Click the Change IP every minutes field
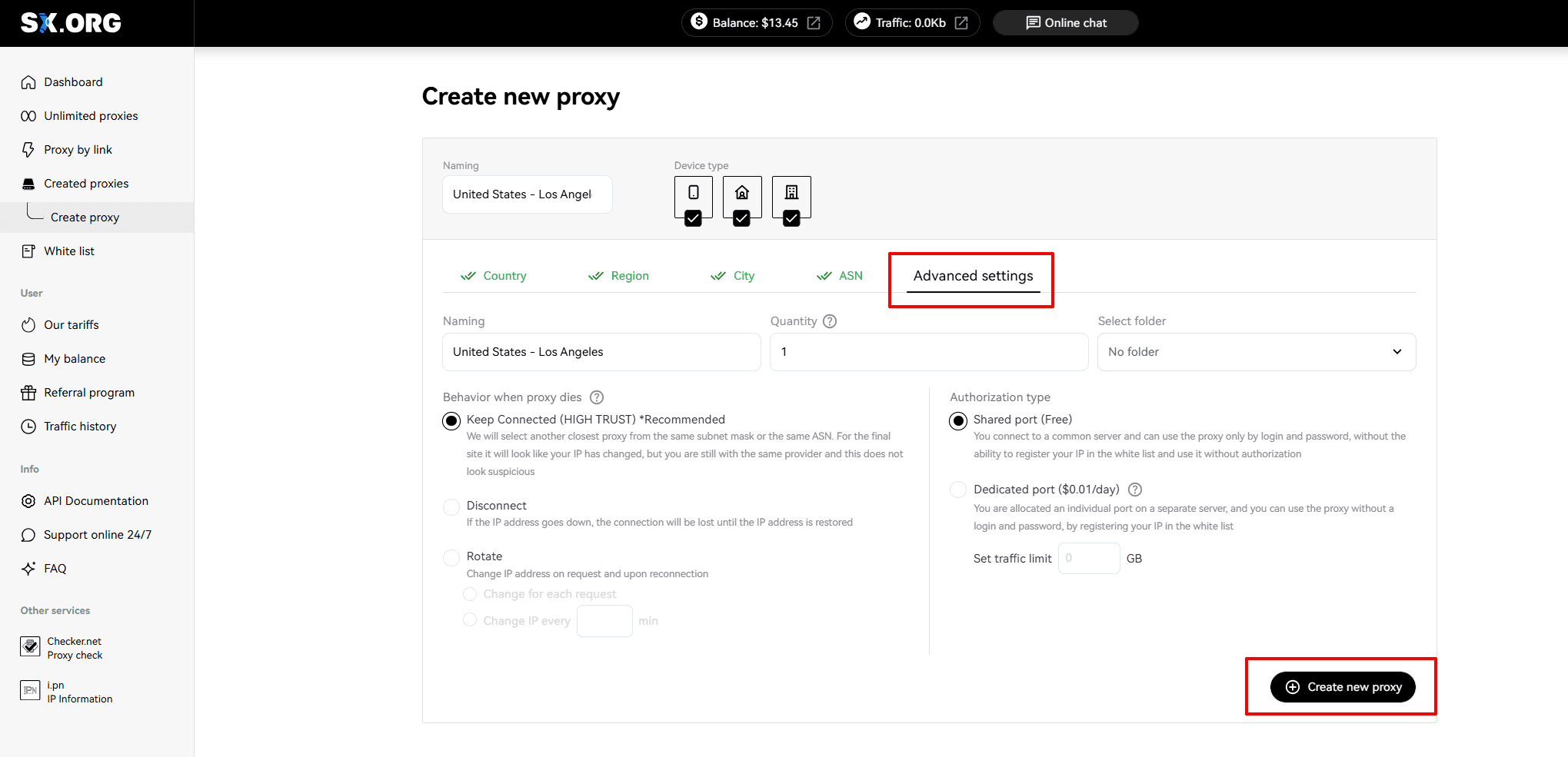The height and width of the screenshot is (757, 1568). coord(604,621)
